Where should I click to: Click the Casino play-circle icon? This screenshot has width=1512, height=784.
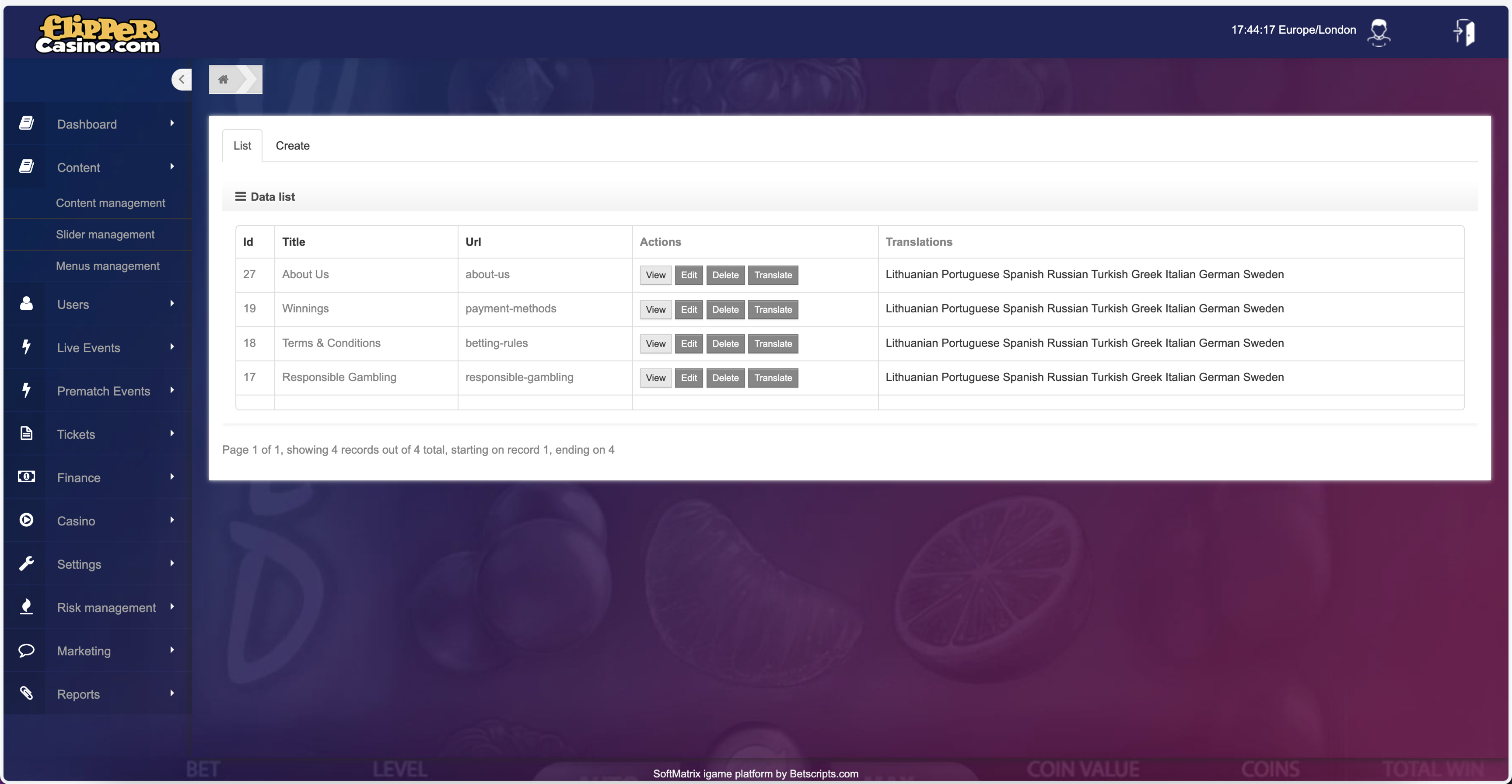pyautogui.click(x=26, y=520)
